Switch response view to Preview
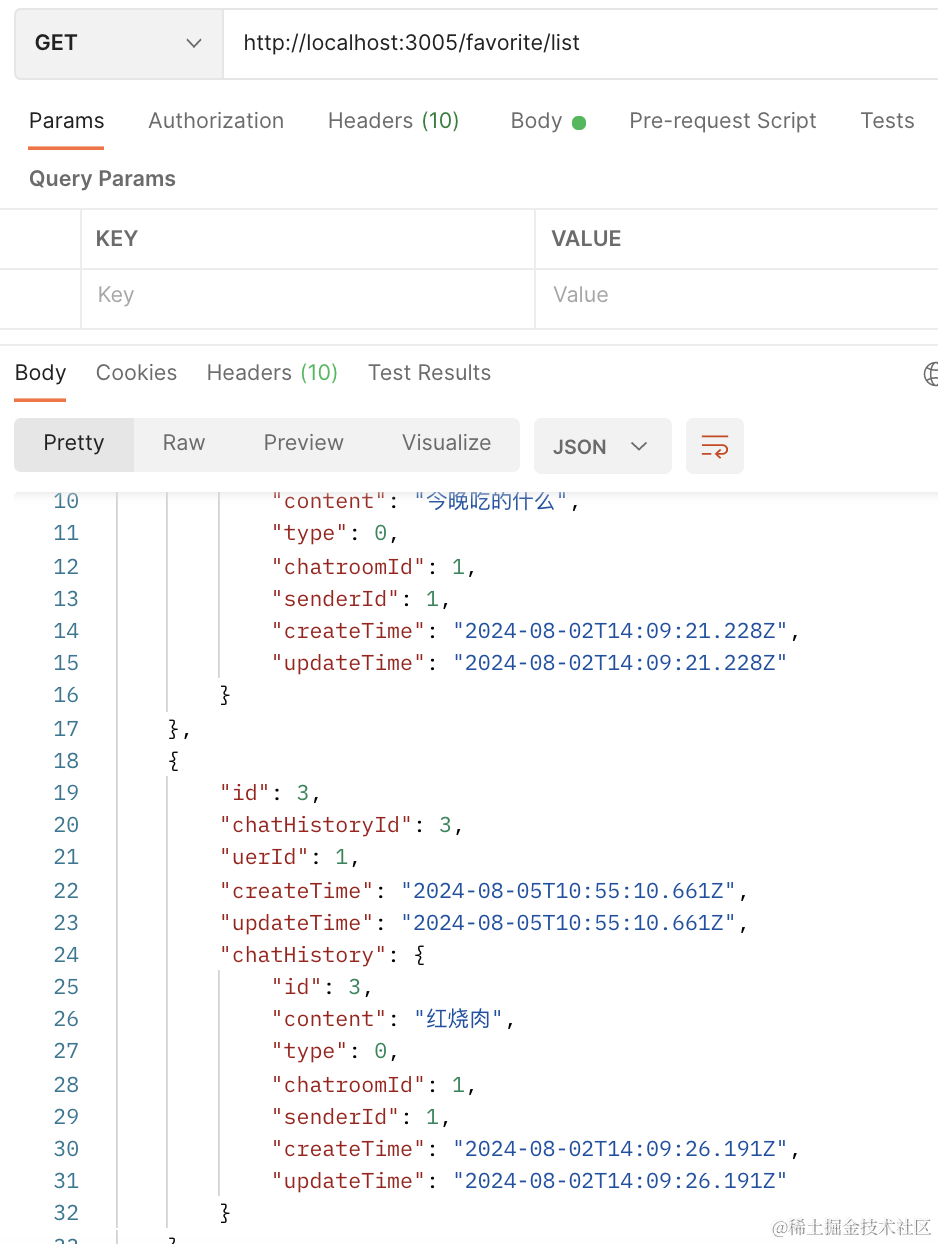The width and height of the screenshot is (938, 1244). [x=303, y=443]
